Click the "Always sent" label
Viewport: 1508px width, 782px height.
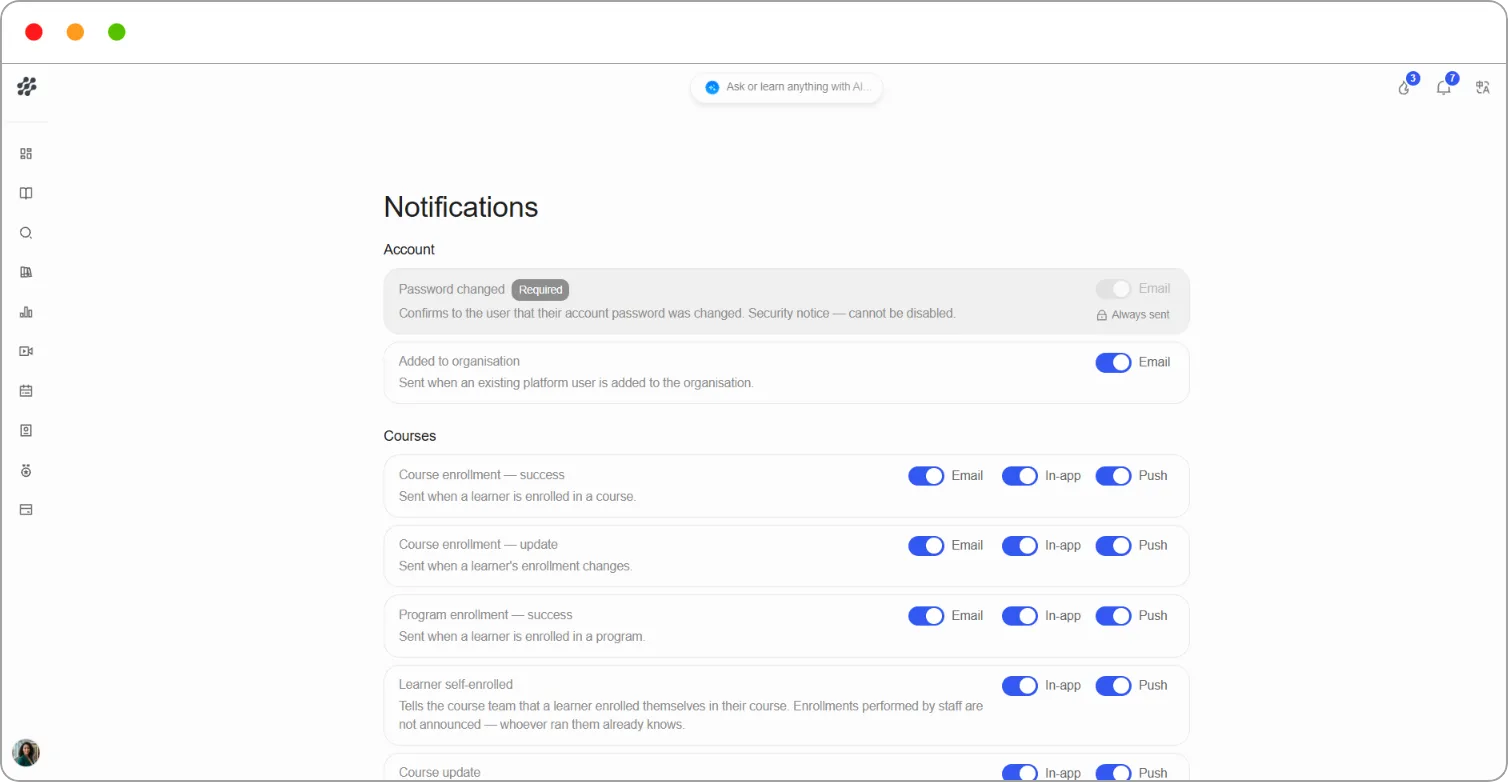point(1140,315)
